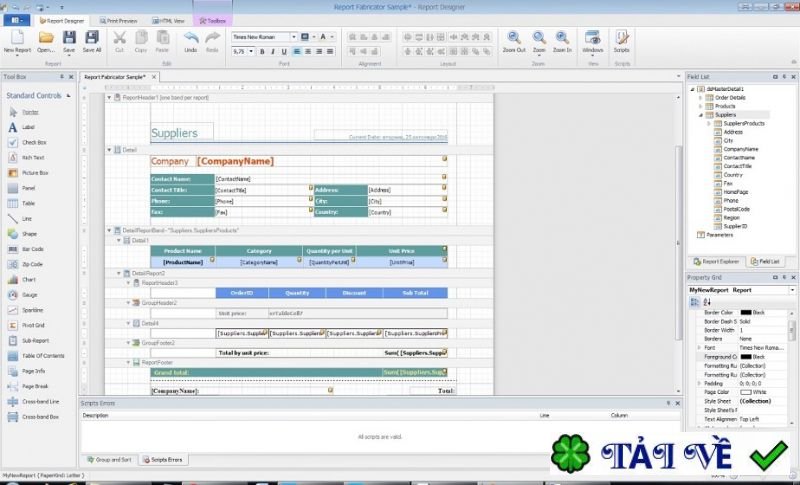Switch to the Group and Sort tab
This screenshot has width=800, height=485.
pos(109,460)
